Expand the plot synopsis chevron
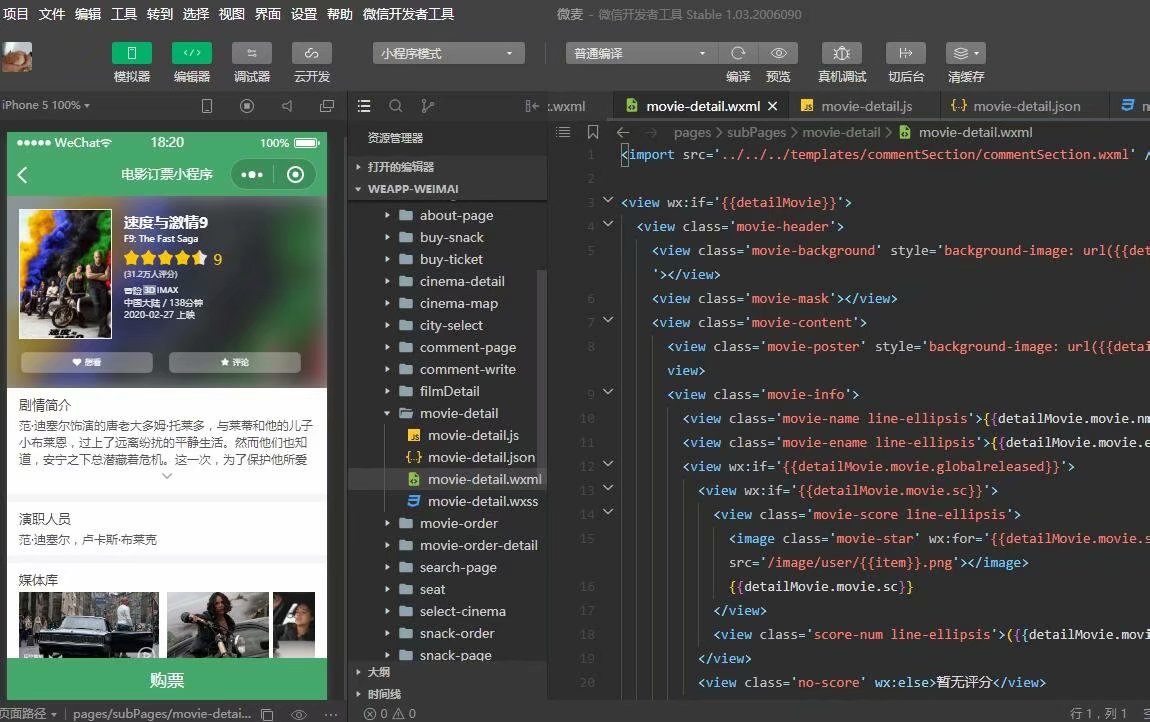Screen dimensions: 1150x722 (x=167, y=476)
